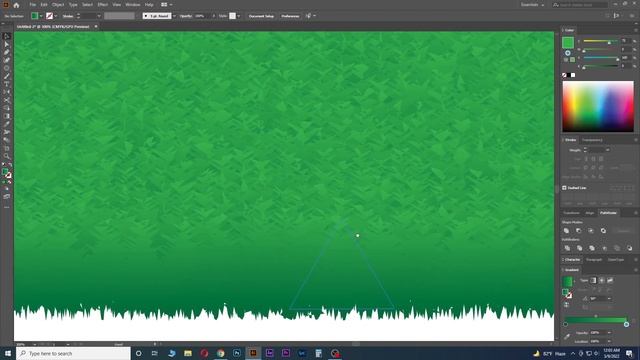Activate the Fill box in tools panel
The width and height of the screenshot is (640, 360).
click(x=5, y=172)
